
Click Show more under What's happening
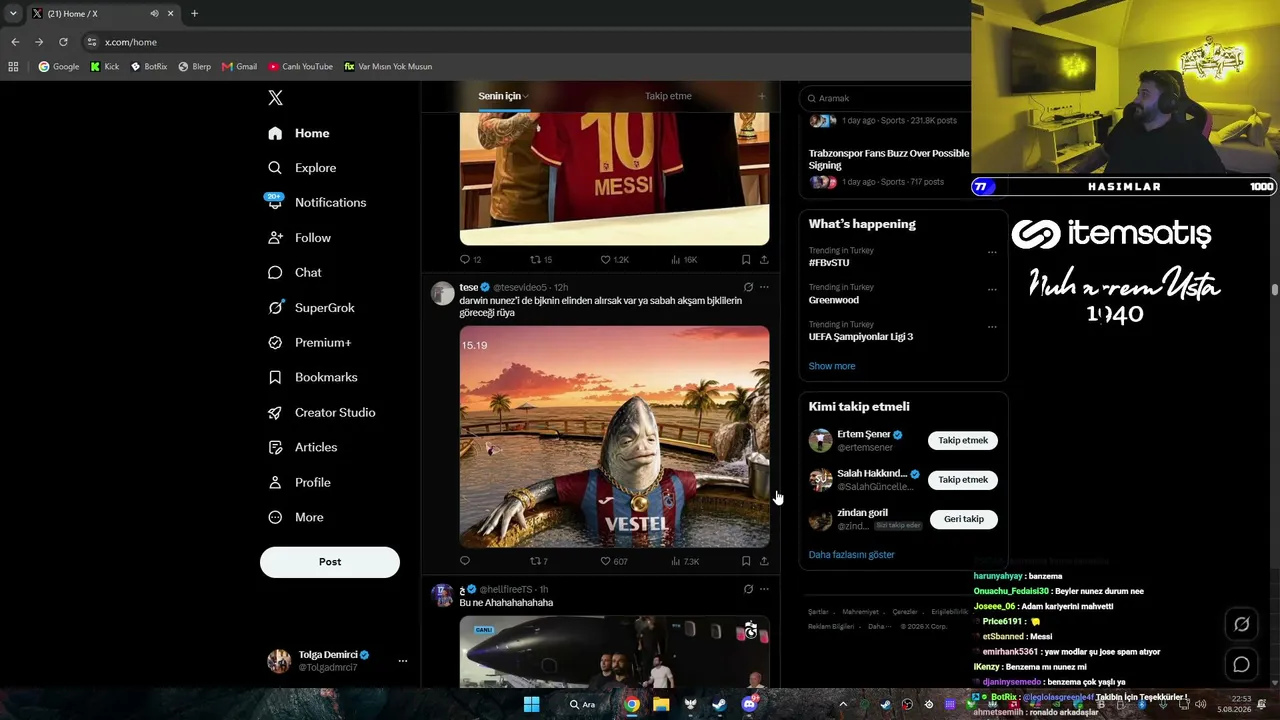tap(832, 366)
